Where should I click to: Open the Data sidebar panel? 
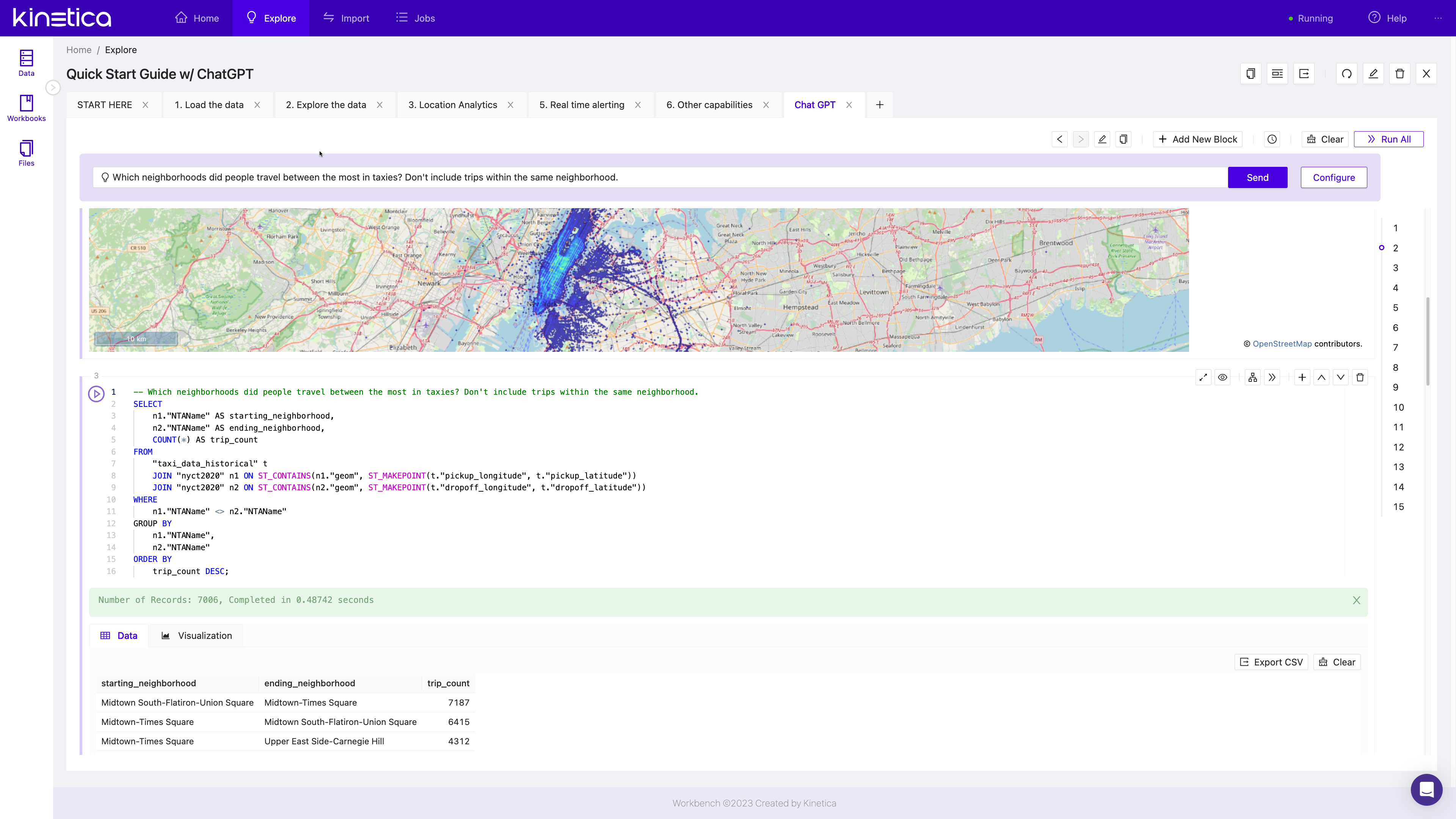[x=26, y=63]
